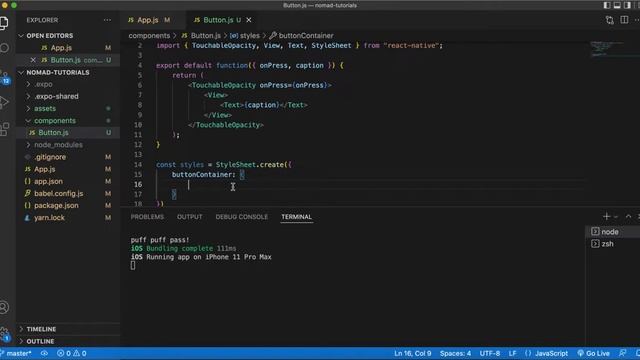Screen dimensions: 640x360
Task: Split the editor to the right
Action: (x=624, y=20)
